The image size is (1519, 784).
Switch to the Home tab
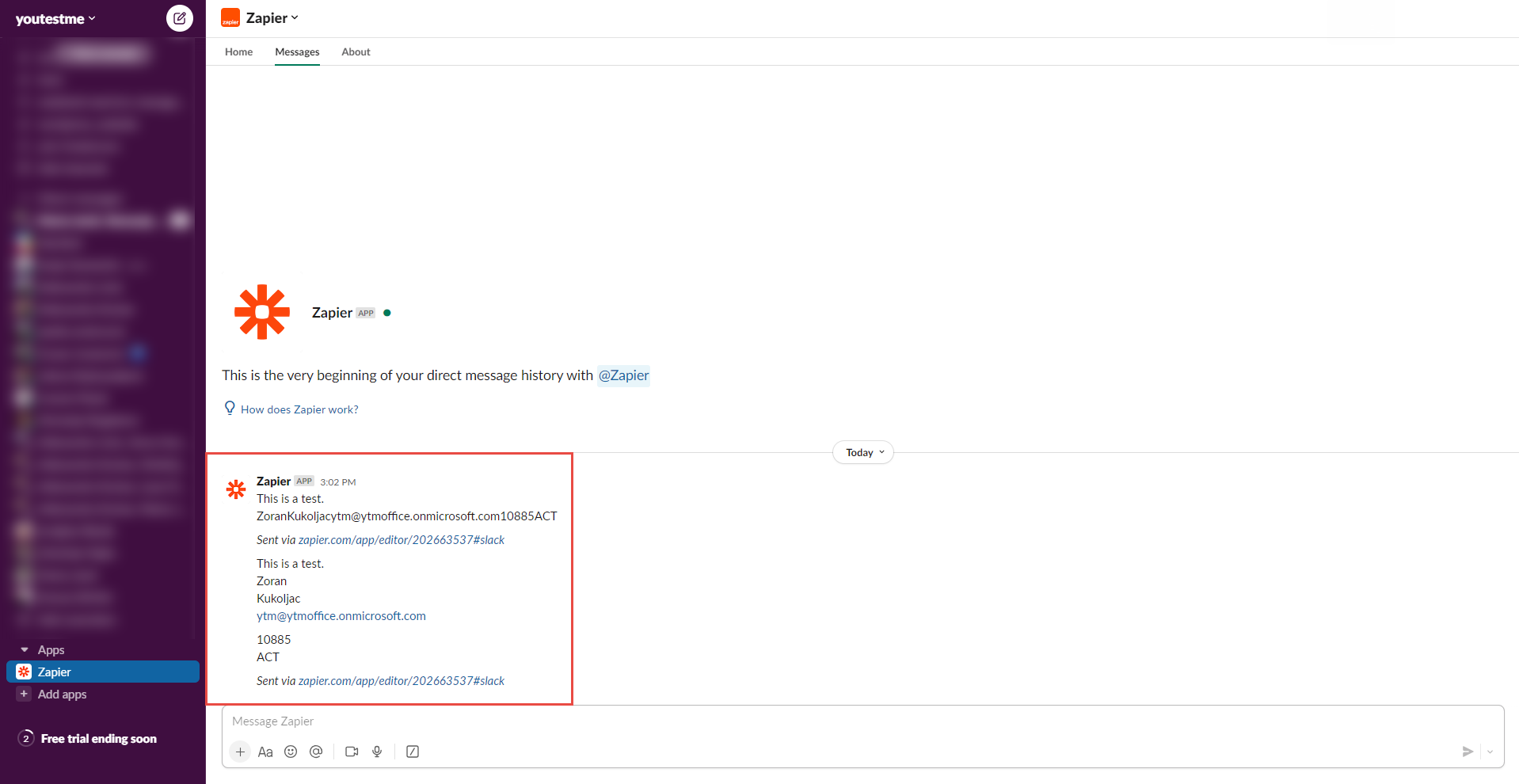[x=238, y=51]
